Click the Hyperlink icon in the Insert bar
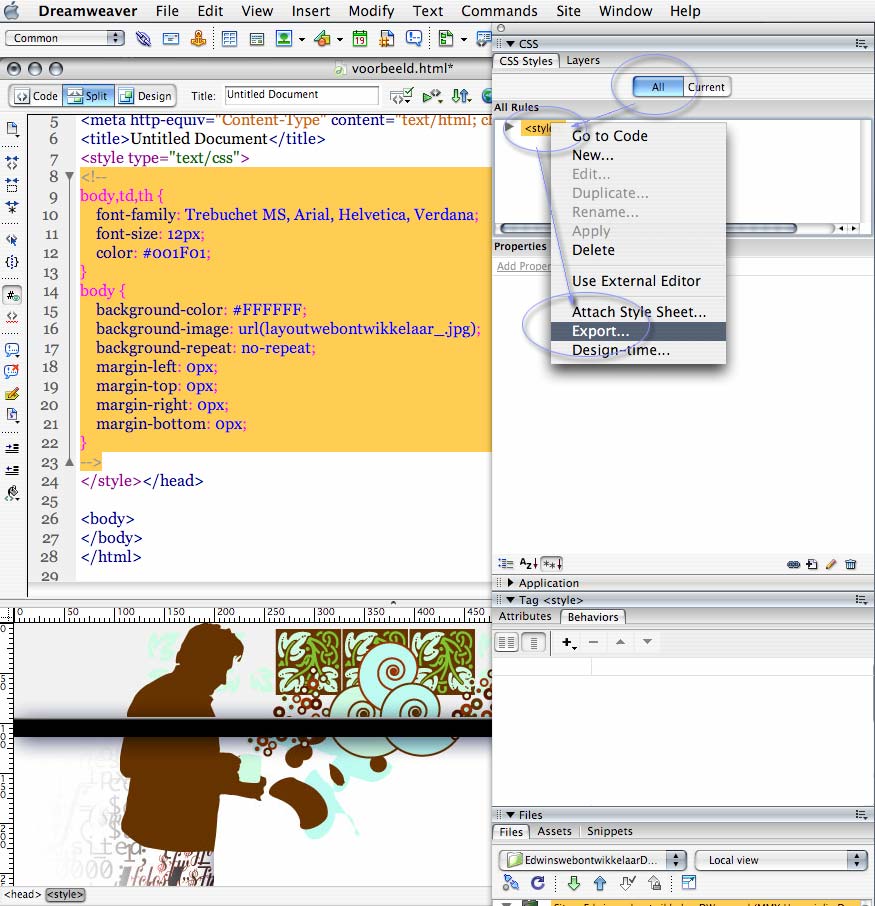875x906 pixels. tap(143, 39)
